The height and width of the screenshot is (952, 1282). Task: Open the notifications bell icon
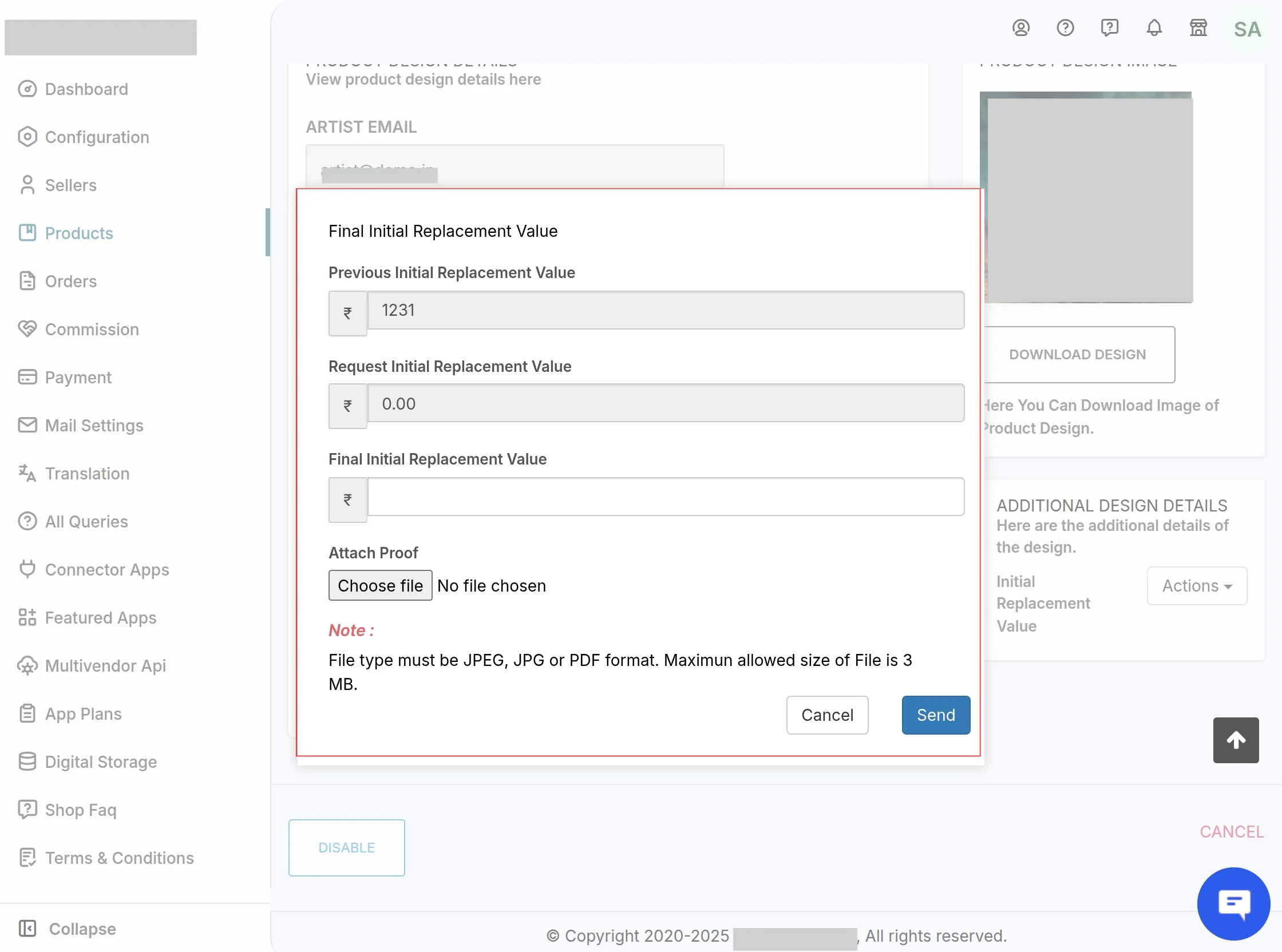pyautogui.click(x=1154, y=27)
